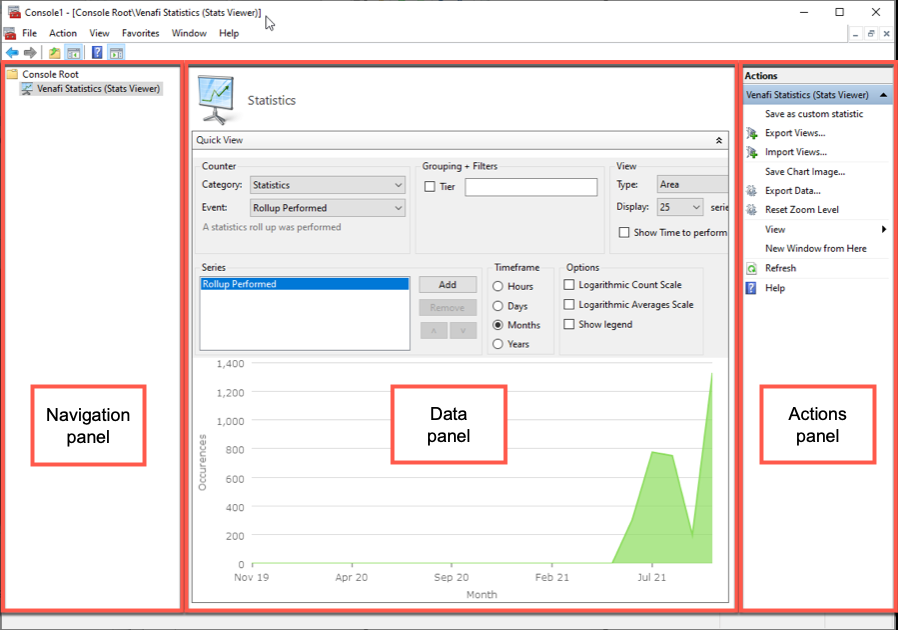Click the Tier filter text field
Screen dimensions: 898x630
tap(530, 187)
